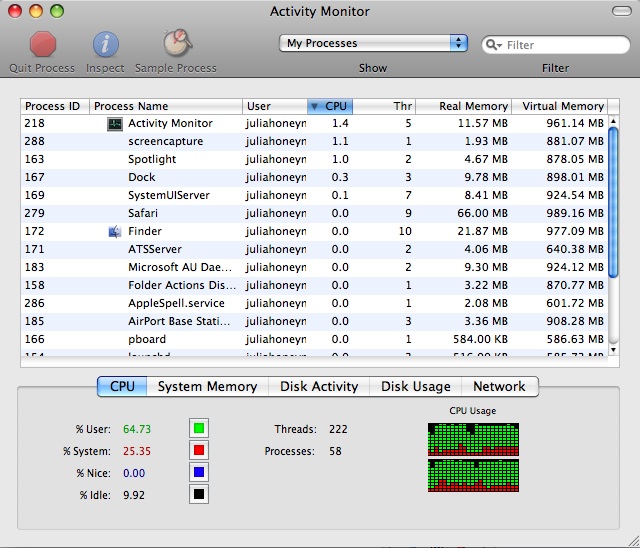Select the Folder Actions Dis... process row
The width and height of the screenshot is (640, 548).
pyautogui.click(x=314, y=285)
